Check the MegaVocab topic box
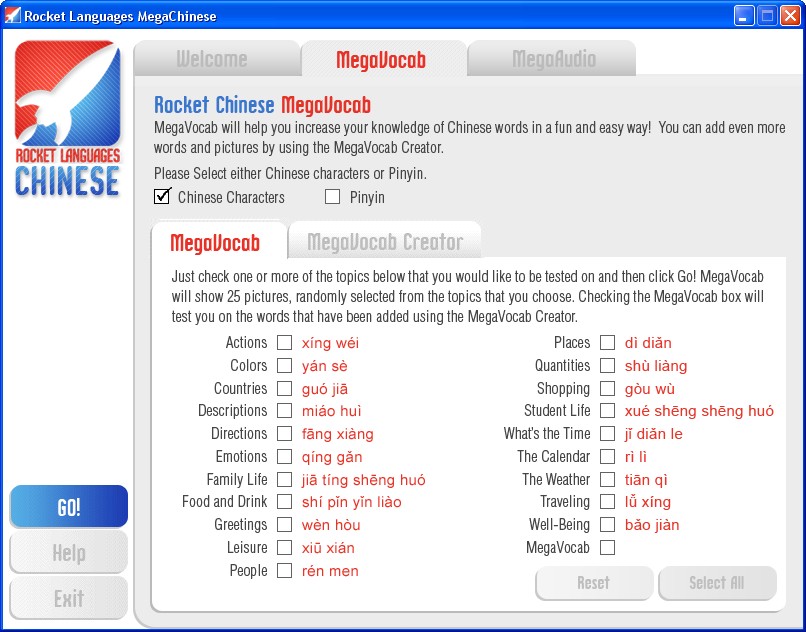The image size is (806, 632). [608, 548]
